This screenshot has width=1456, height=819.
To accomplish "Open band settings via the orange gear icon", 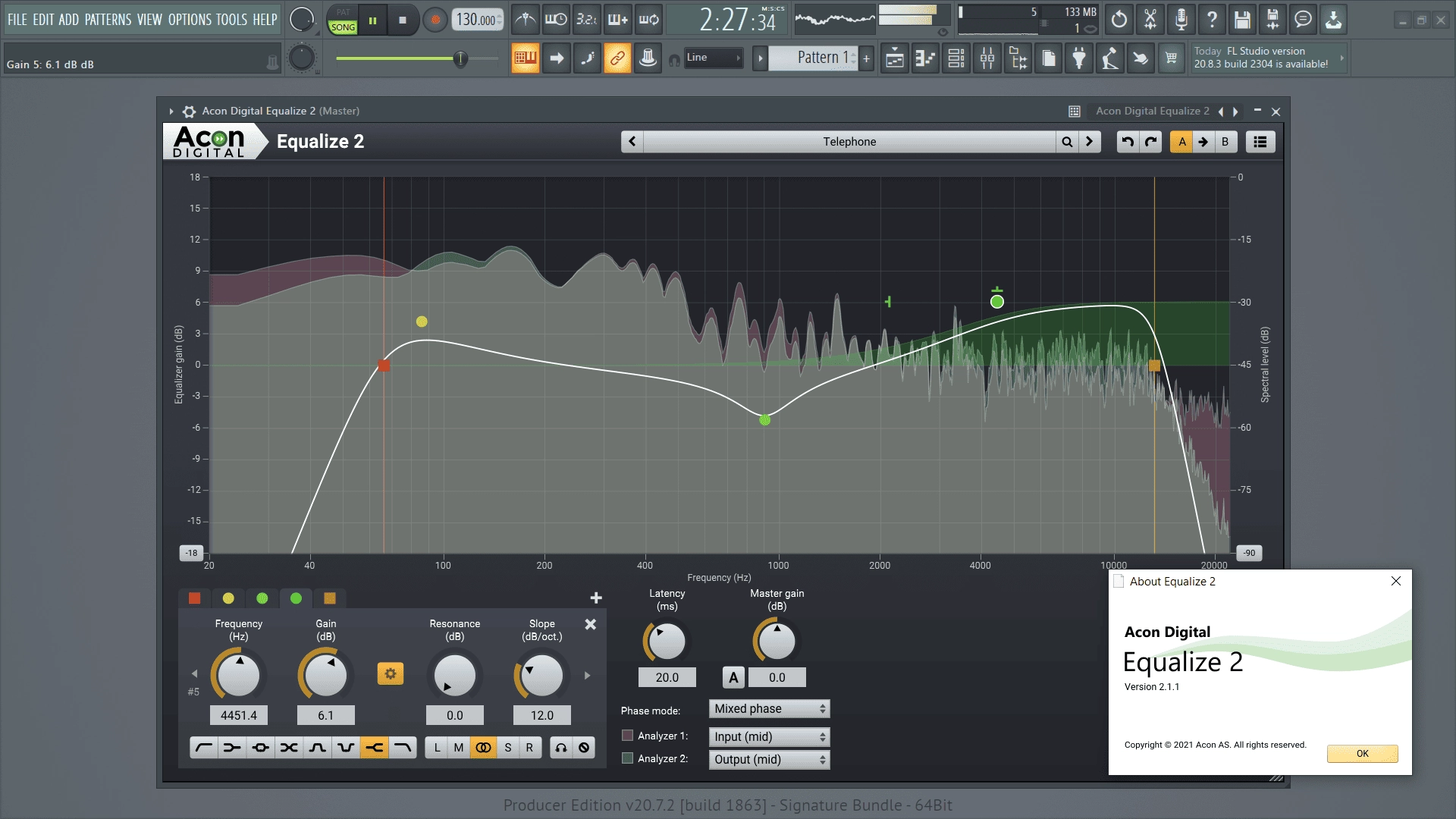I will 391,673.
